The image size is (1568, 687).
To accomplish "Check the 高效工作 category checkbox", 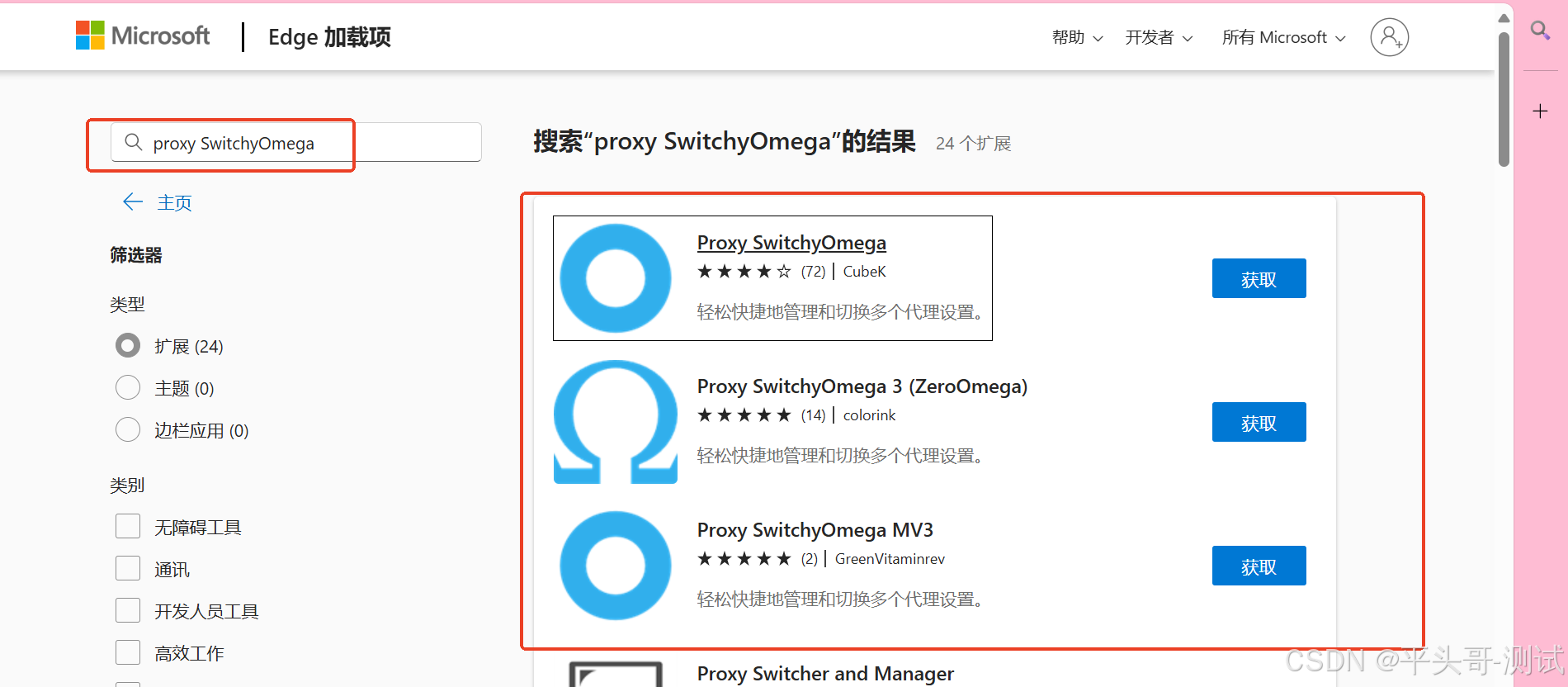I will click(128, 652).
